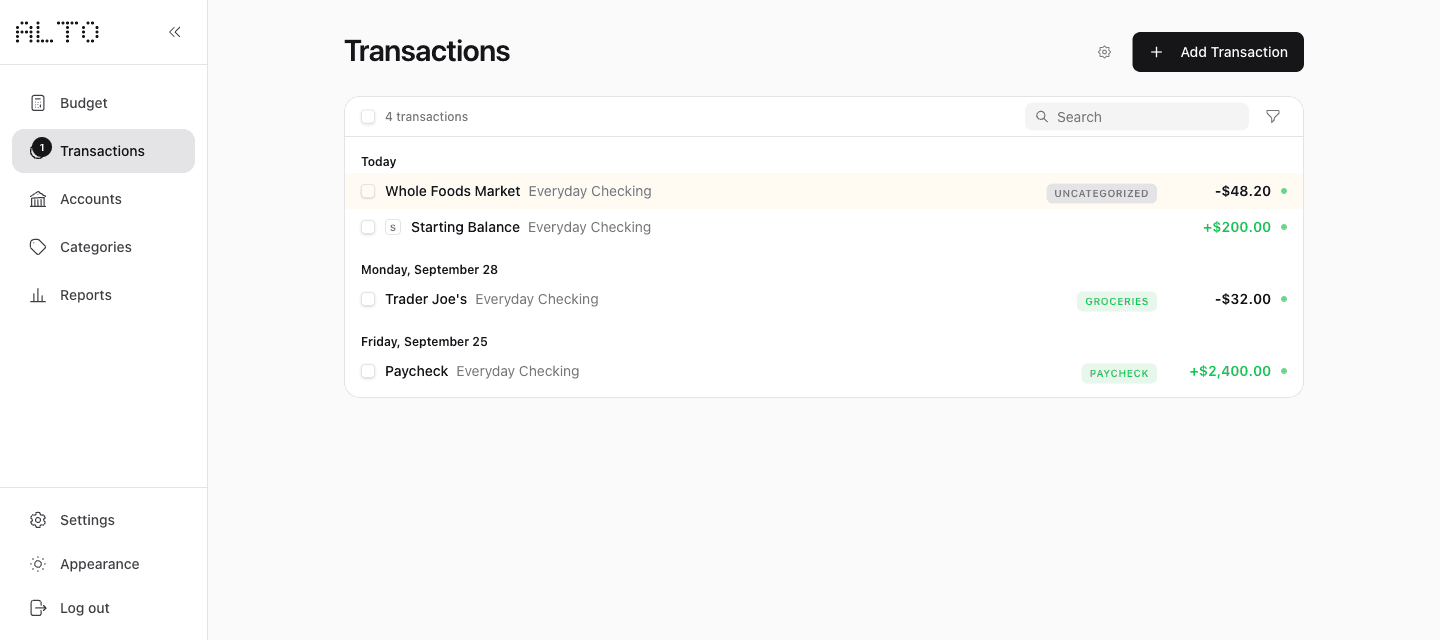Viewport: 1440px width, 640px height.
Task: Click the Today date header
Action: (x=379, y=161)
